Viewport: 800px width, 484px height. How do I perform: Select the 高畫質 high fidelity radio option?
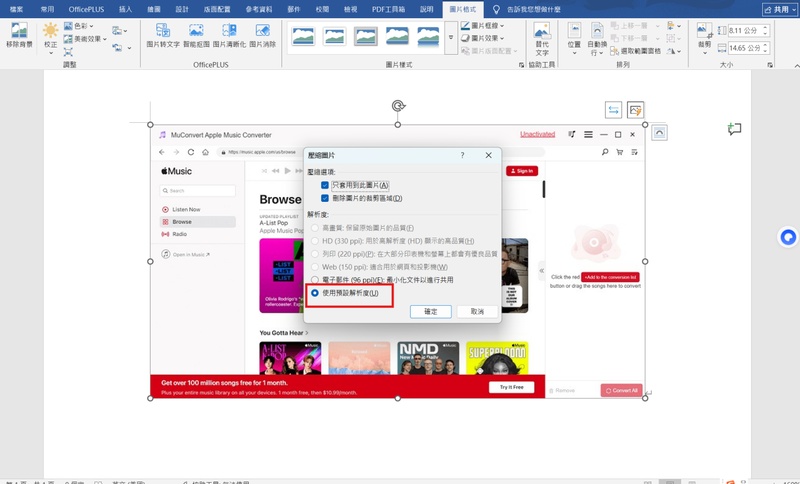coord(315,228)
